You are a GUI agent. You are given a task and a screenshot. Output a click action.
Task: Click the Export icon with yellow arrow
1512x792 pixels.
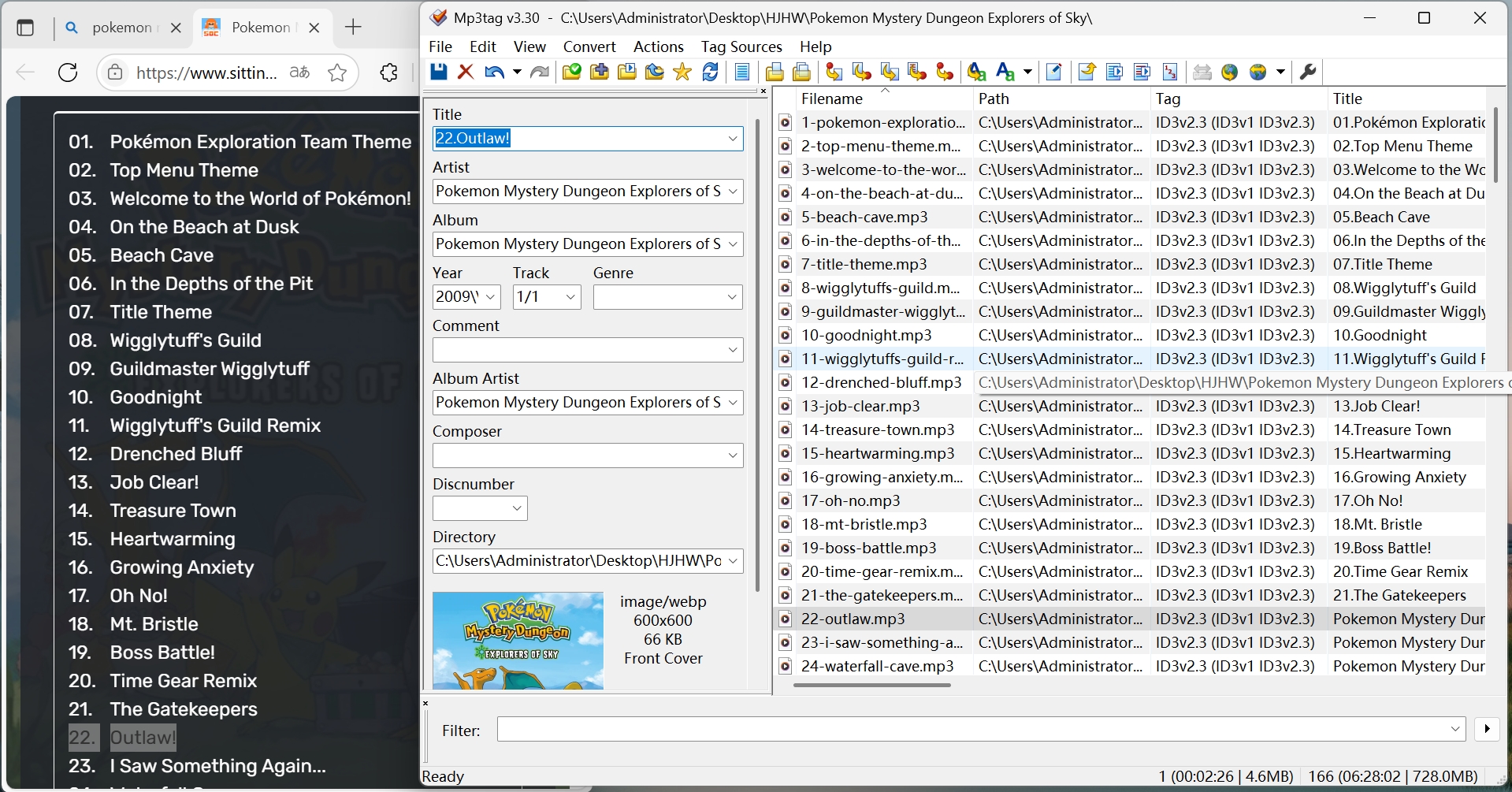pyautogui.click(x=1087, y=72)
